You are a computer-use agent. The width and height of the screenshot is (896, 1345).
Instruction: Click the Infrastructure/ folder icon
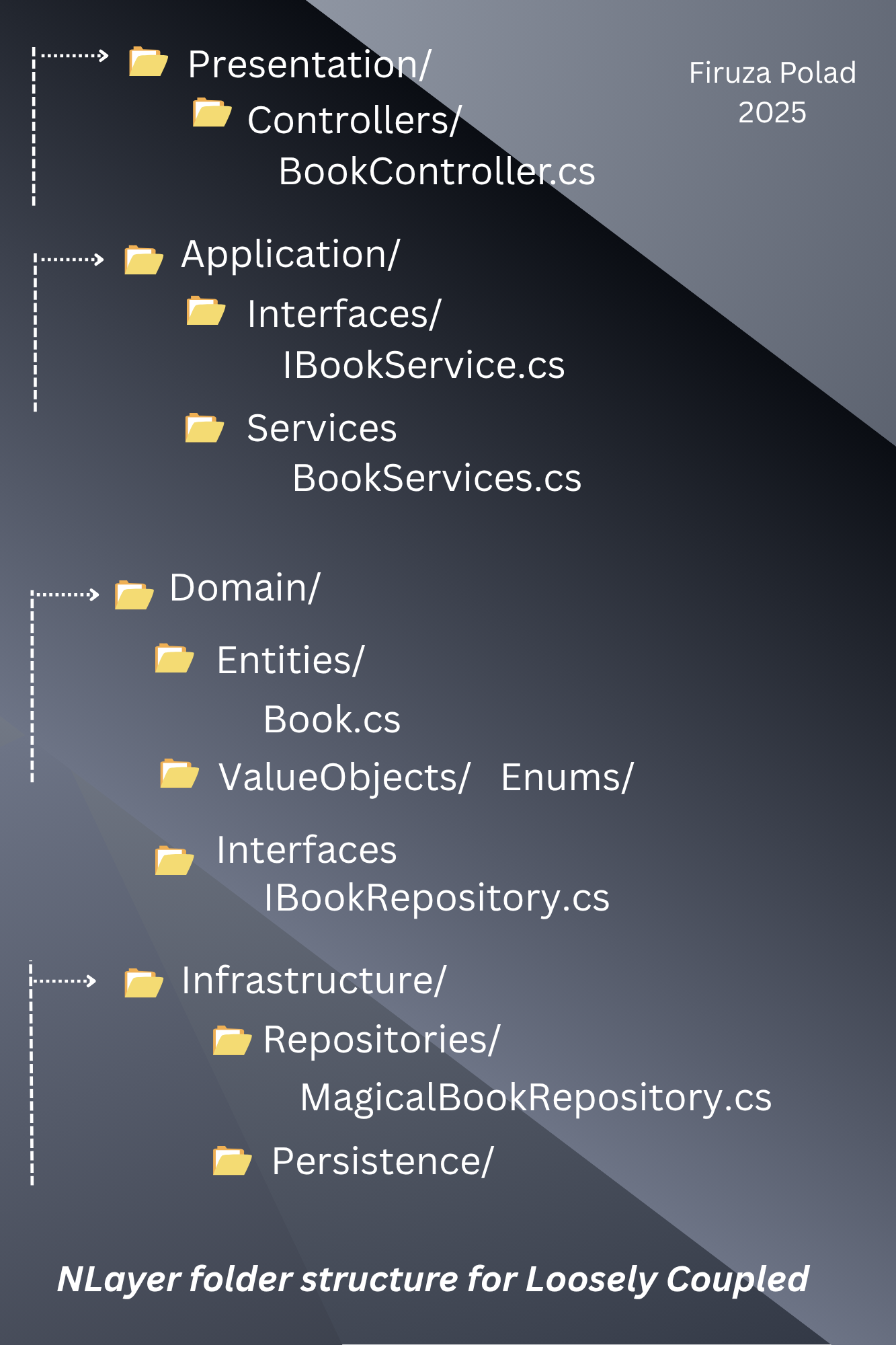[x=144, y=983]
